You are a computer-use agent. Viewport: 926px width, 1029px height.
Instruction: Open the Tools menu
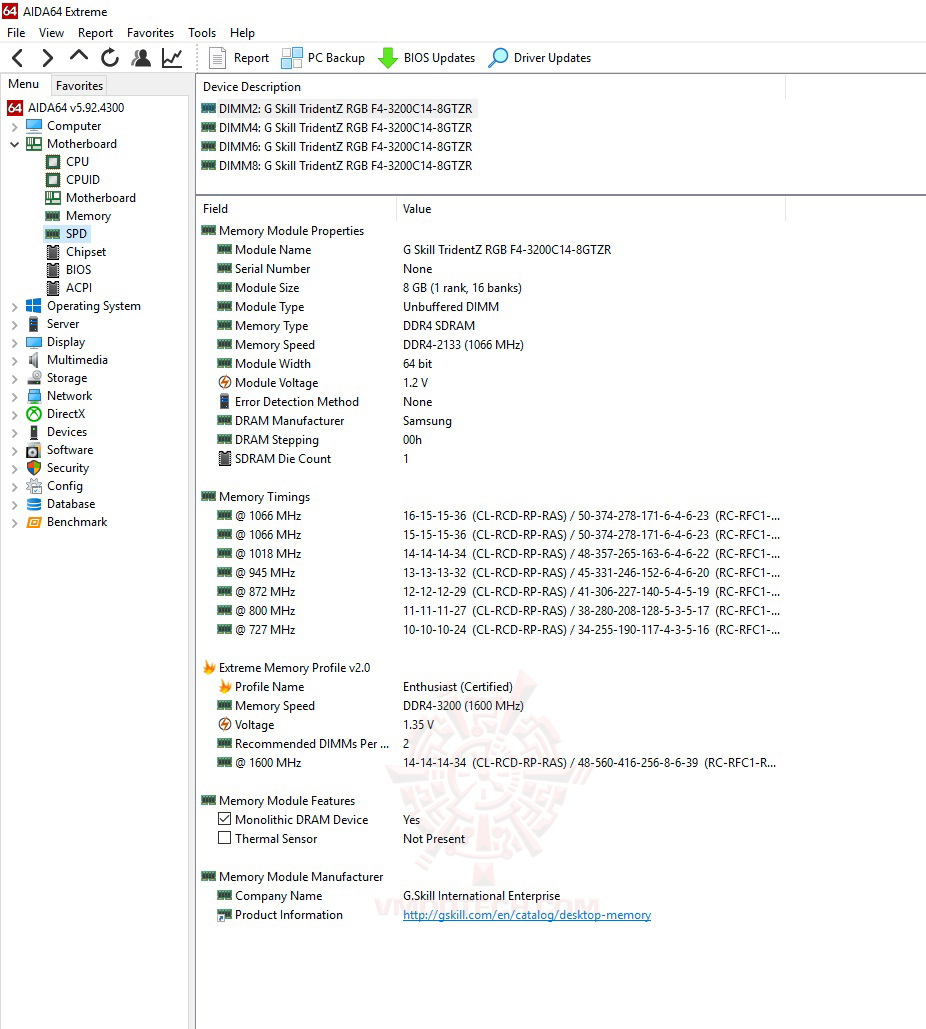point(202,32)
